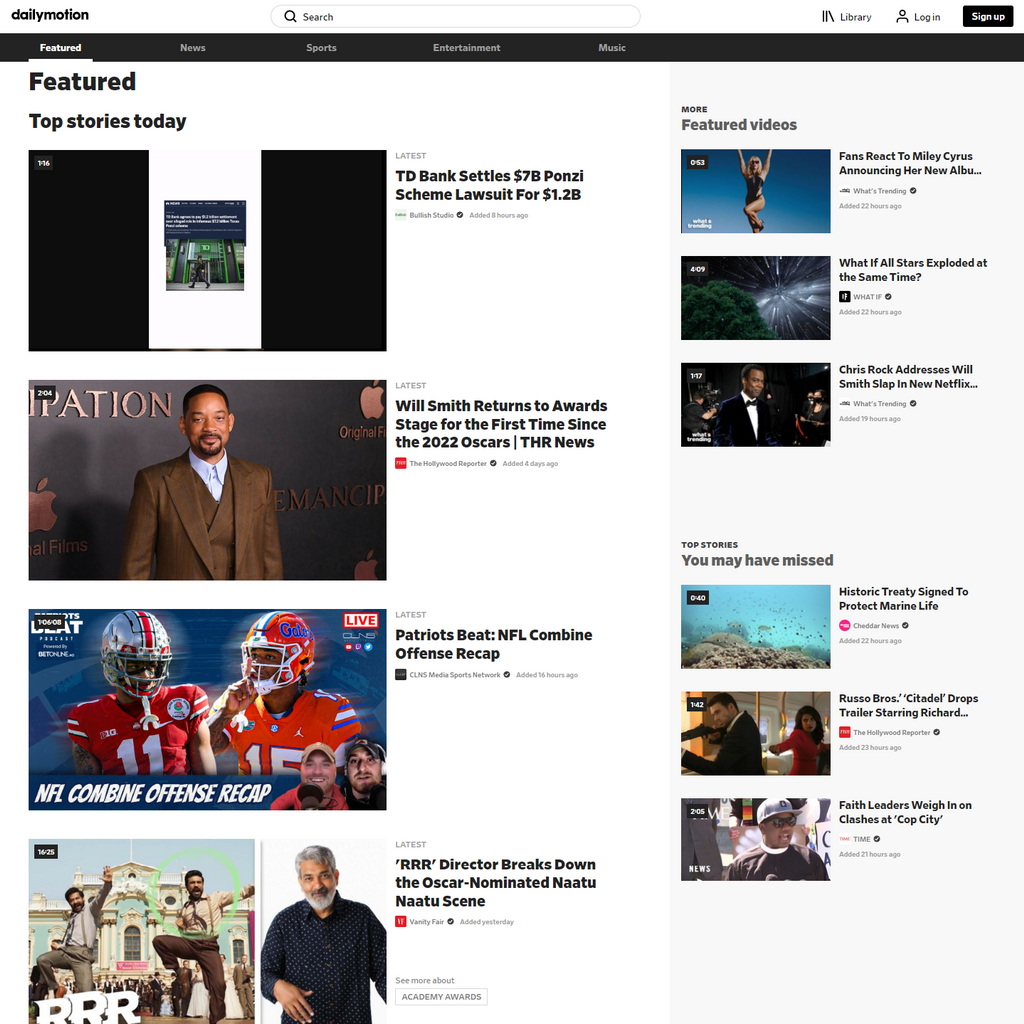Click The Hollywood Reporter name under Citadel video

pos(891,732)
